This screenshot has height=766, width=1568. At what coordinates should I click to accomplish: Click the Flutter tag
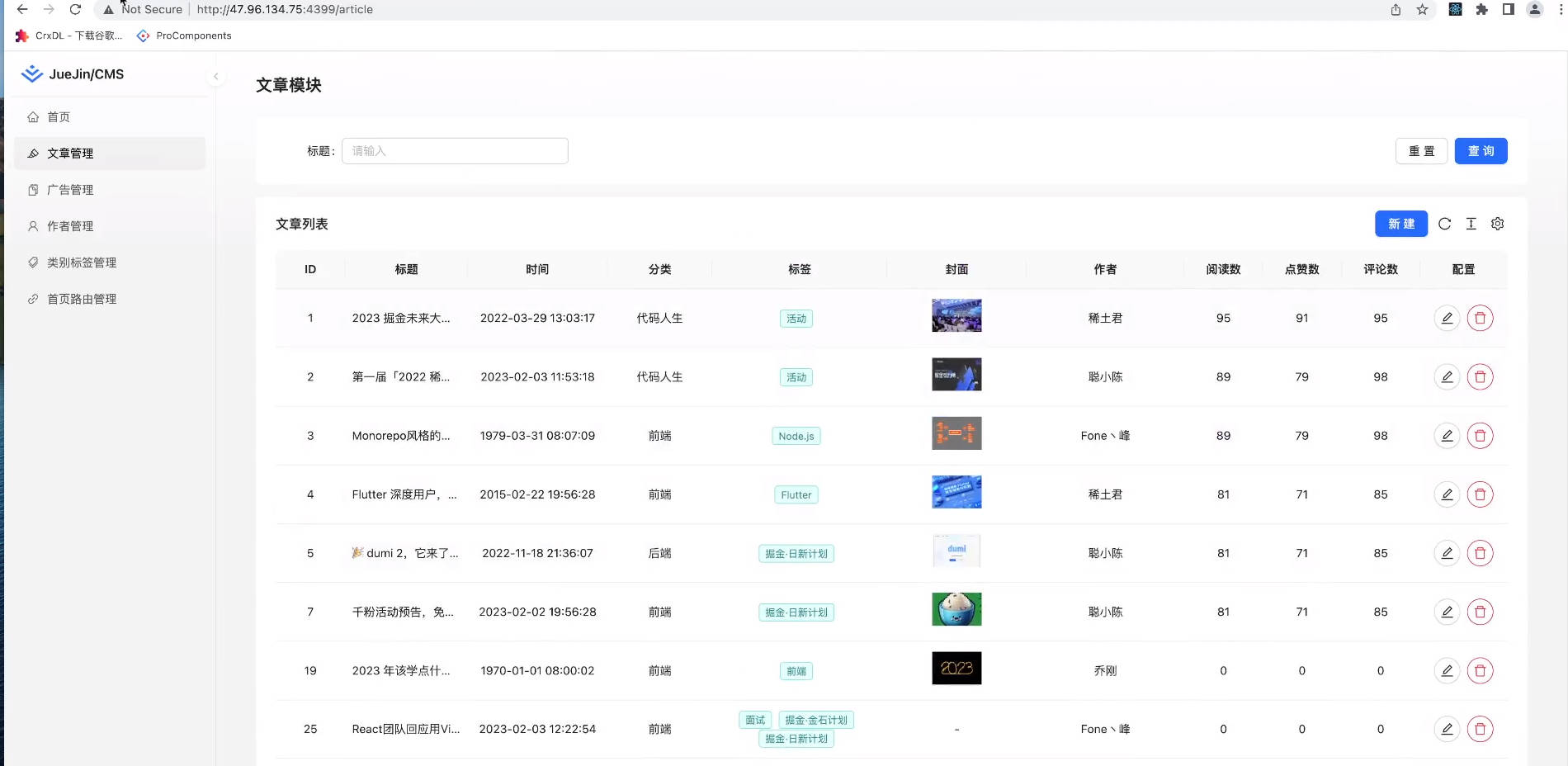click(796, 494)
